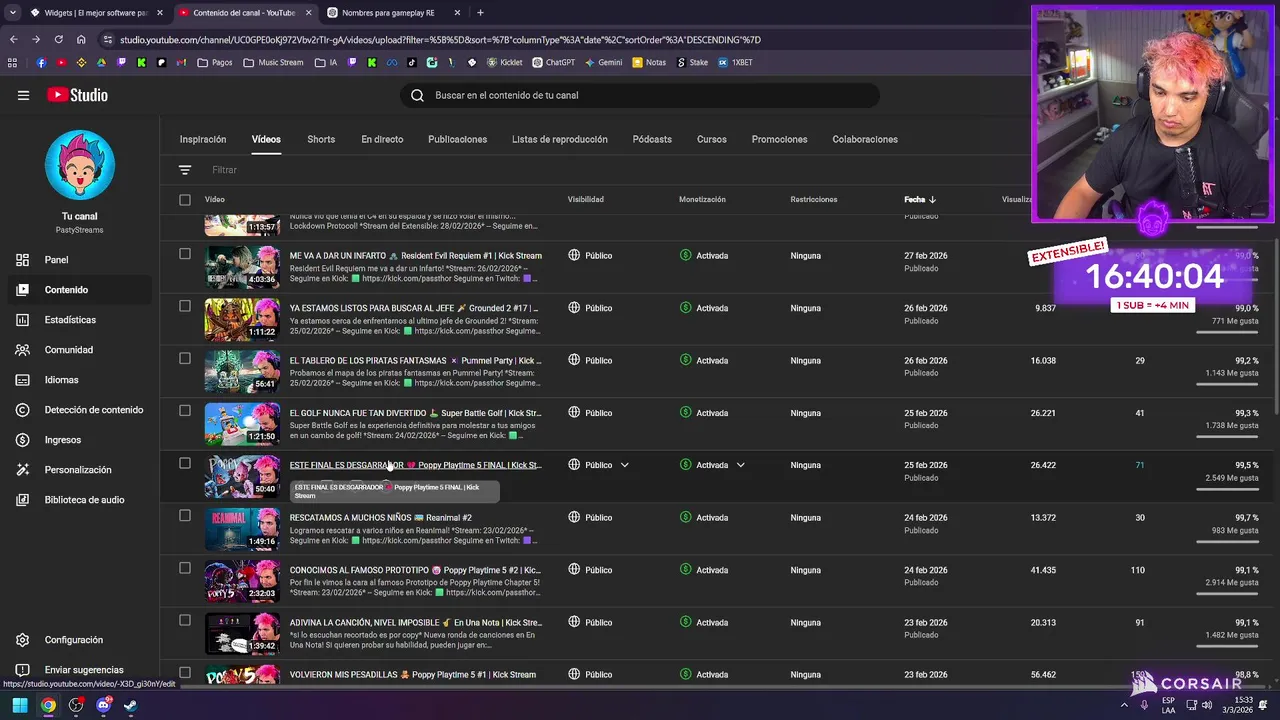Open the TikTok bookmark icon
This screenshot has width=1280, height=720.
412,62
